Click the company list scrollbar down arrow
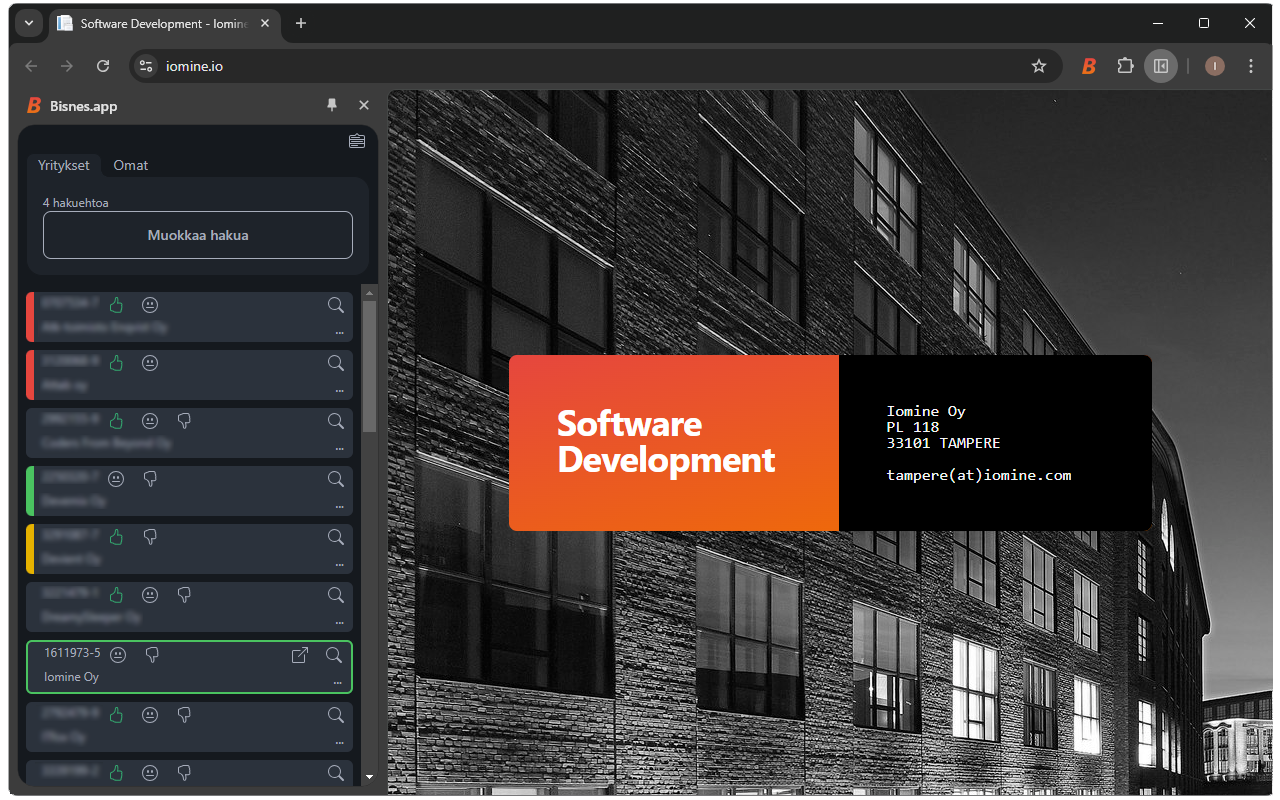1280x800 pixels. [369, 776]
